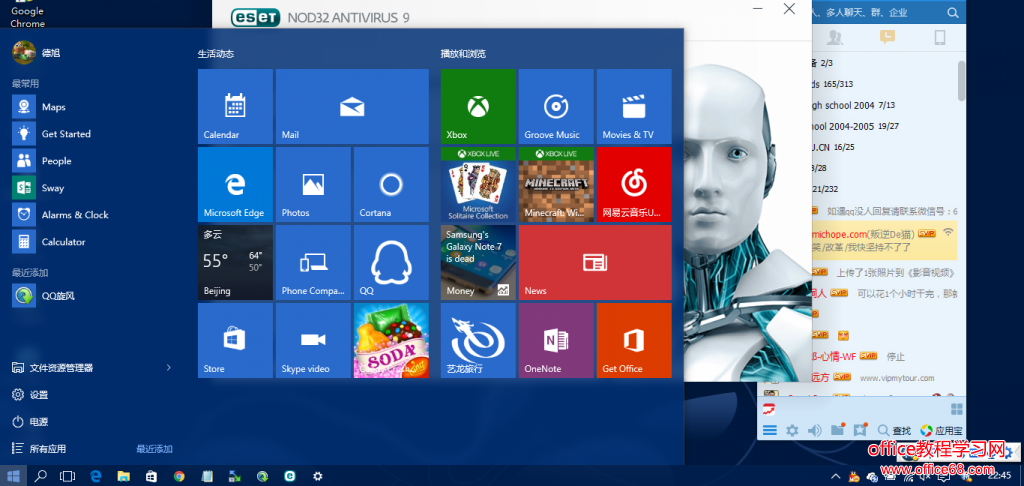
Task: Open the News tile
Action: click(595, 262)
